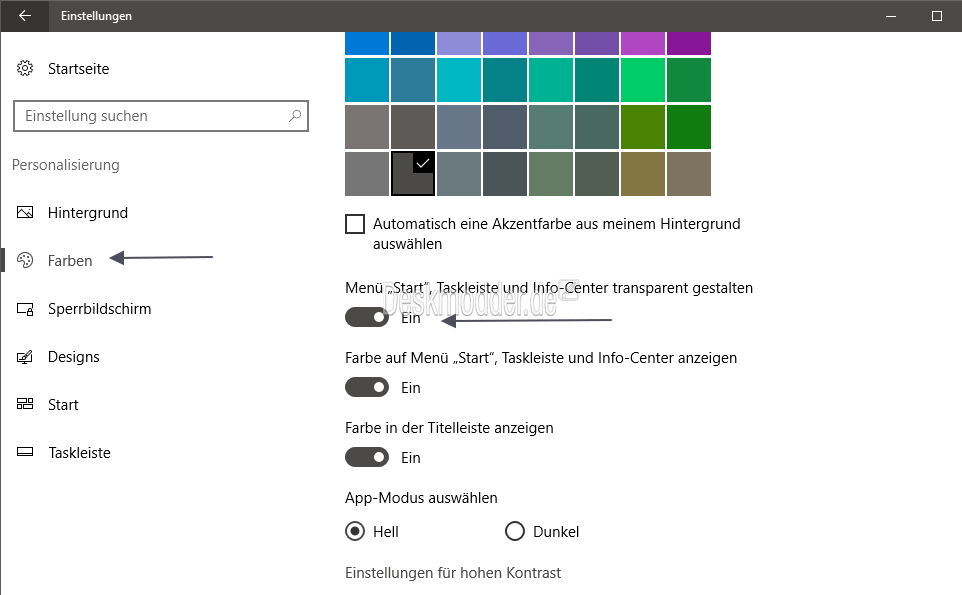The height and width of the screenshot is (595, 962).
Task: Select the Dunkel app mode
Action: pyautogui.click(x=515, y=531)
